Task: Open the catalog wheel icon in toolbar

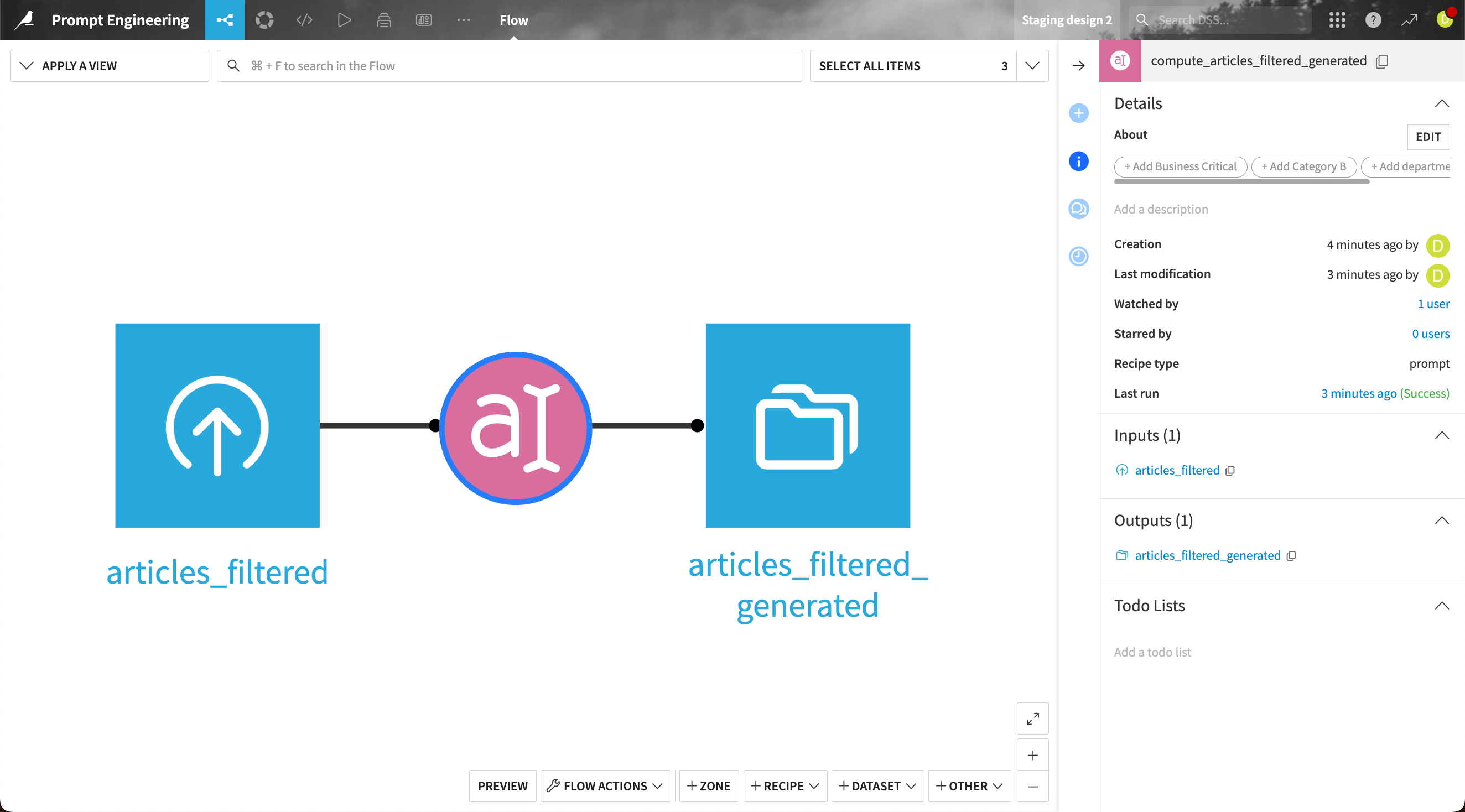Action: point(264,20)
